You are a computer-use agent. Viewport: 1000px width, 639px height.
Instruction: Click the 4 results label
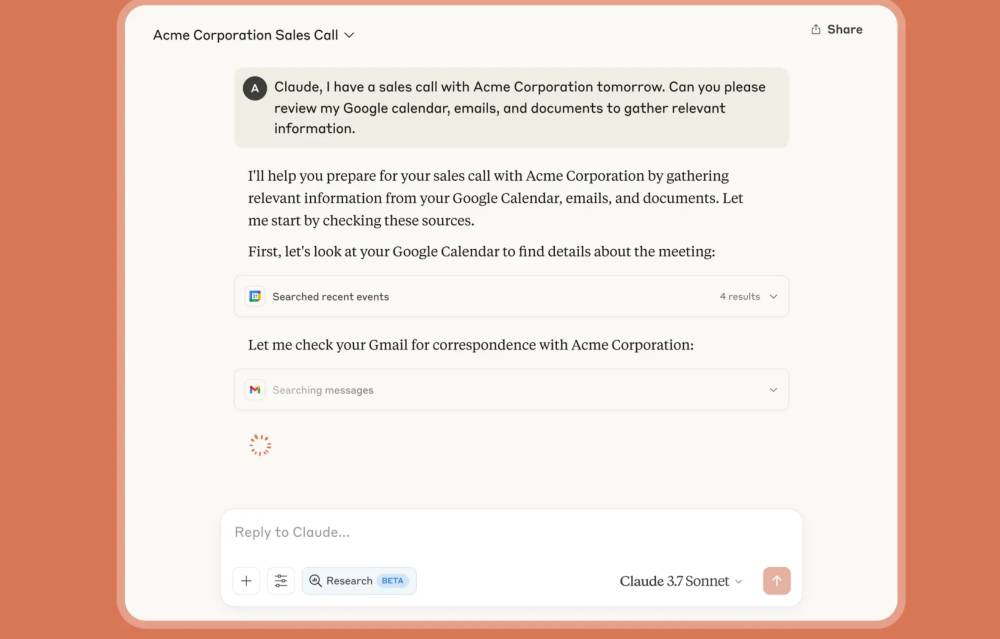(x=740, y=297)
